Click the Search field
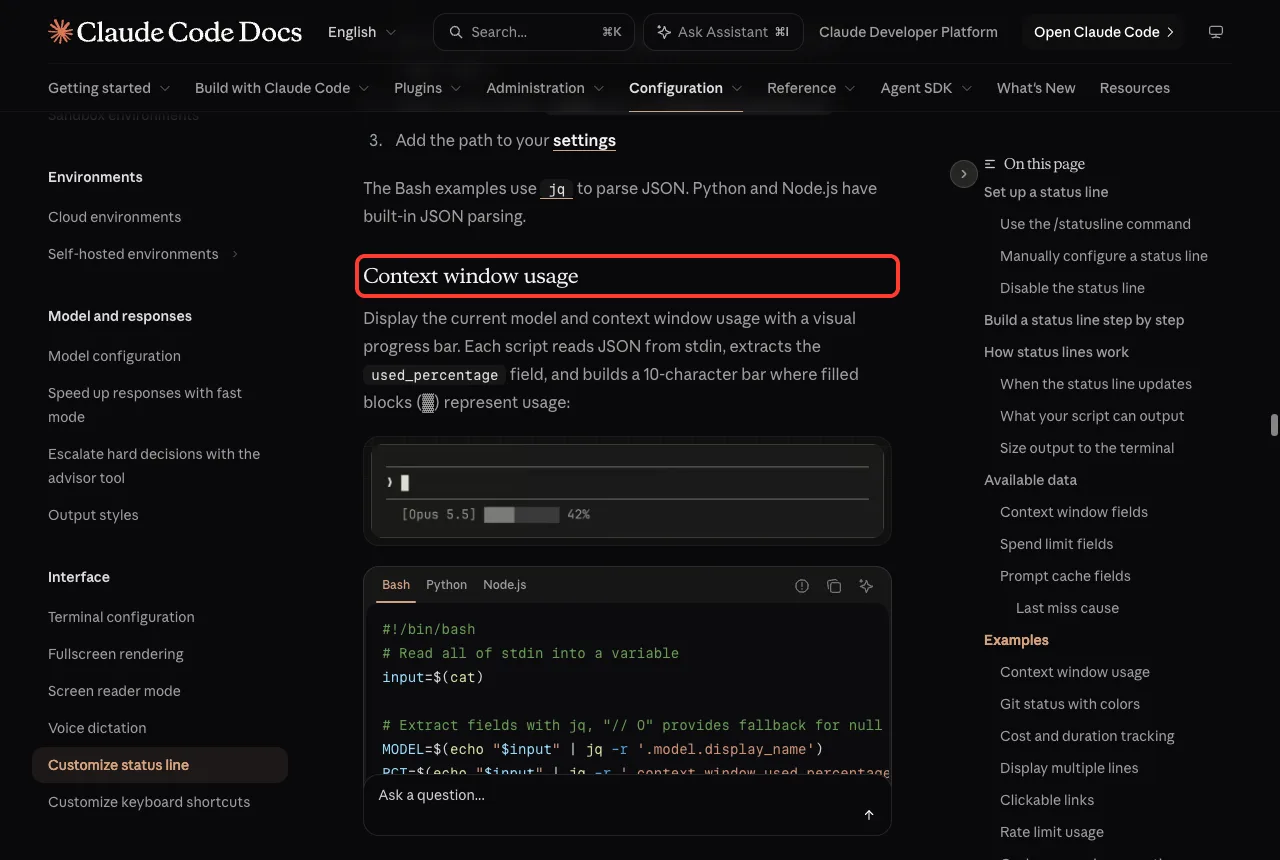Image resolution: width=1280 pixels, height=860 pixels. pos(534,32)
